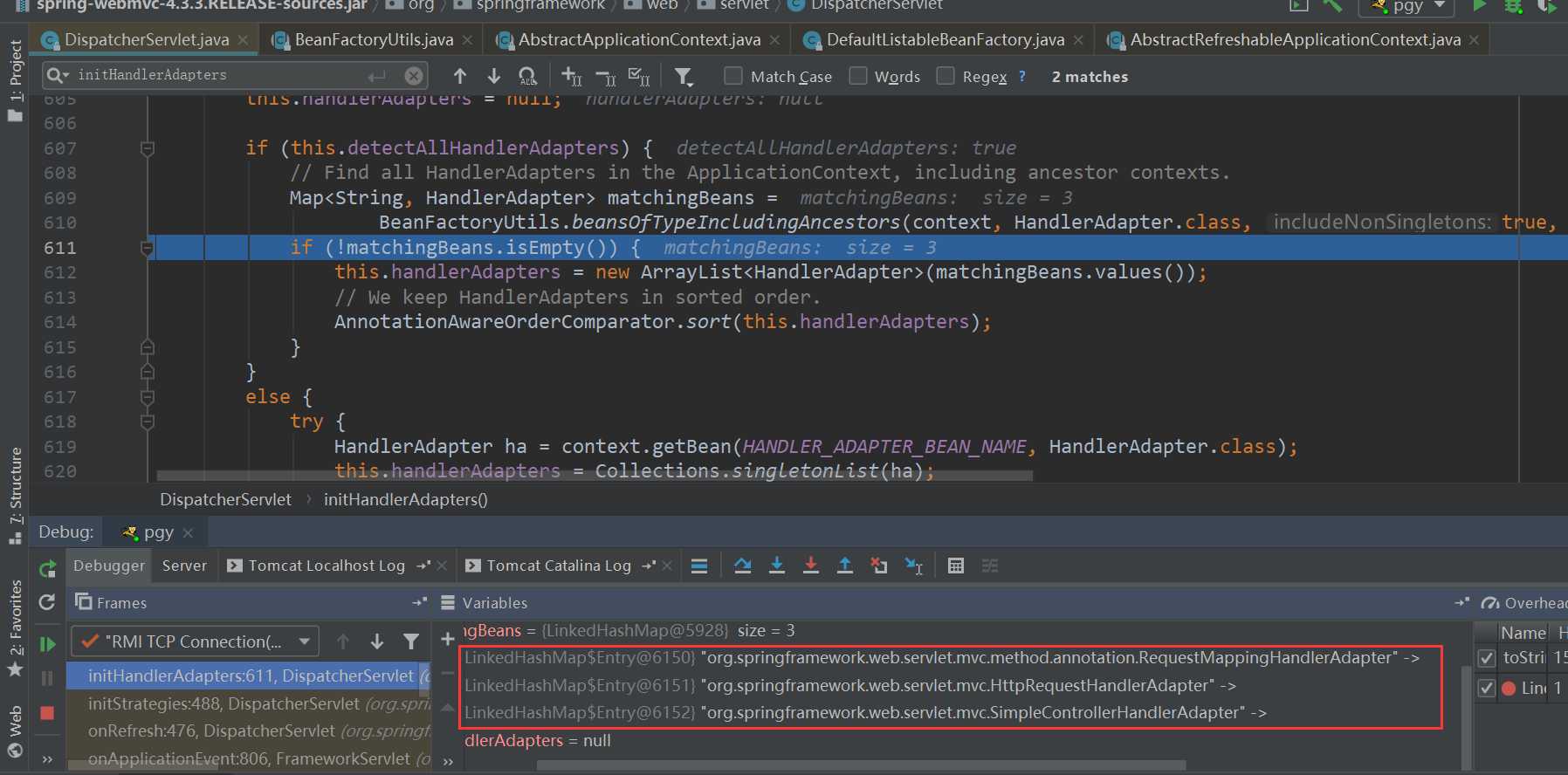
Task: Open the Project tool window
Action: pyautogui.click(x=15, y=80)
